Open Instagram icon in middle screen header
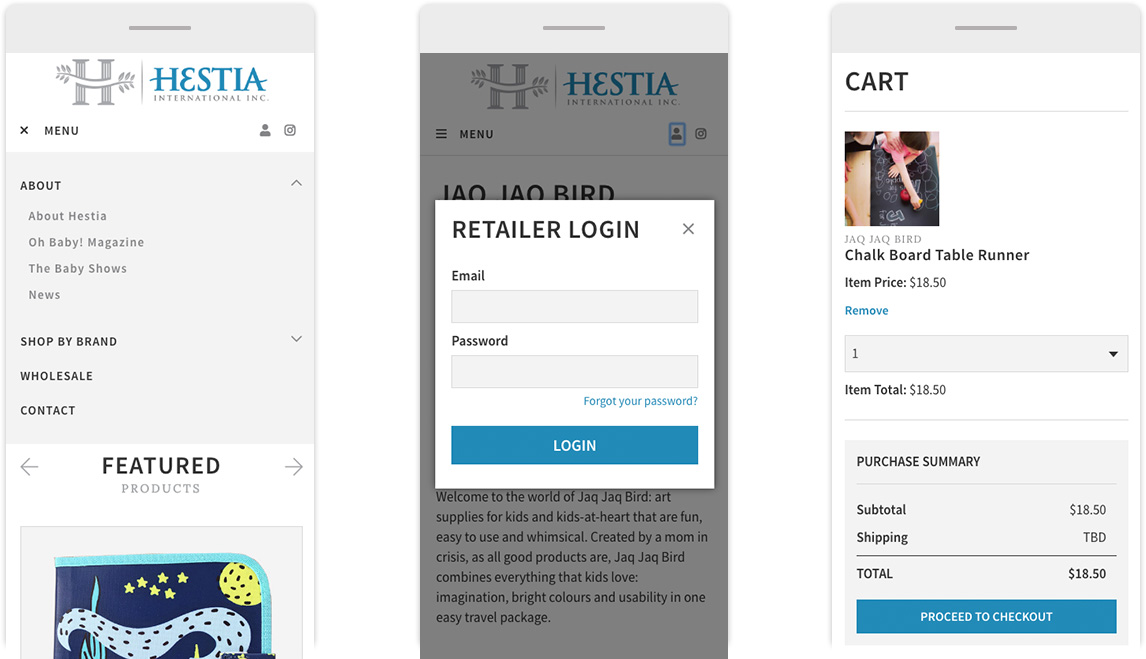 pyautogui.click(x=701, y=134)
